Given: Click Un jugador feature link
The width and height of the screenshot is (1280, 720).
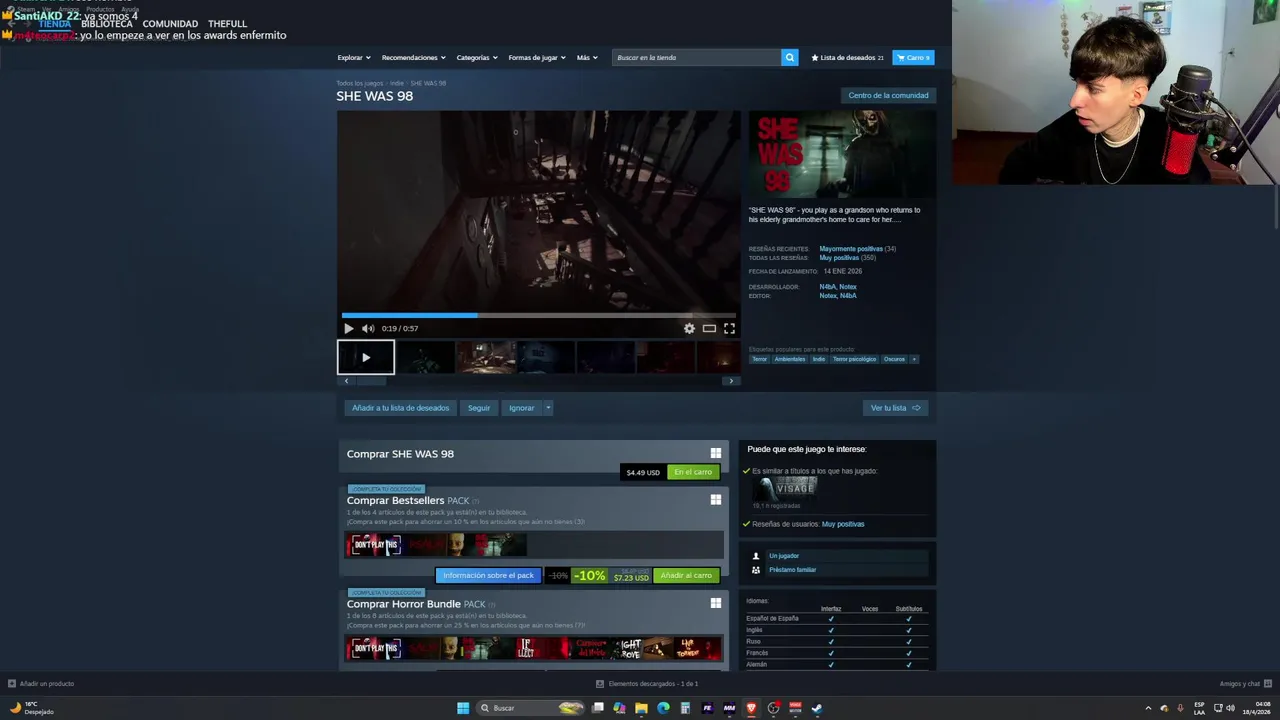Looking at the screenshot, I should 784,556.
